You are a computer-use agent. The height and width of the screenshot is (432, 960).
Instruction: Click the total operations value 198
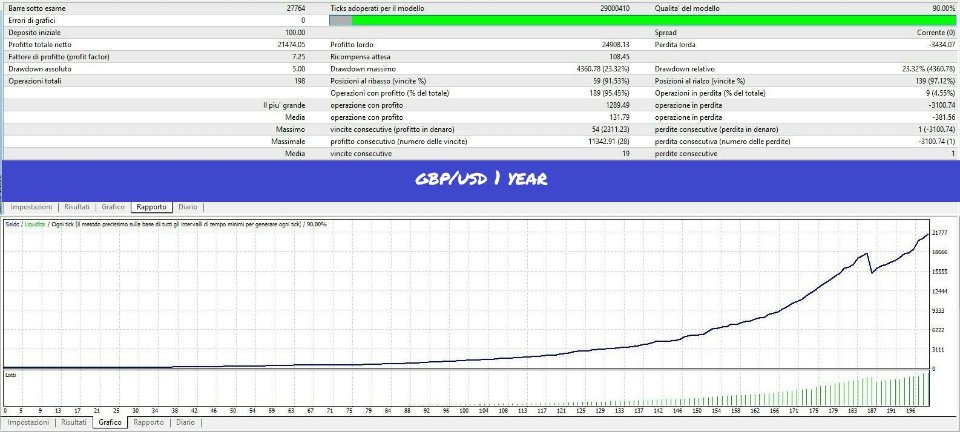(x=299, y=81)
